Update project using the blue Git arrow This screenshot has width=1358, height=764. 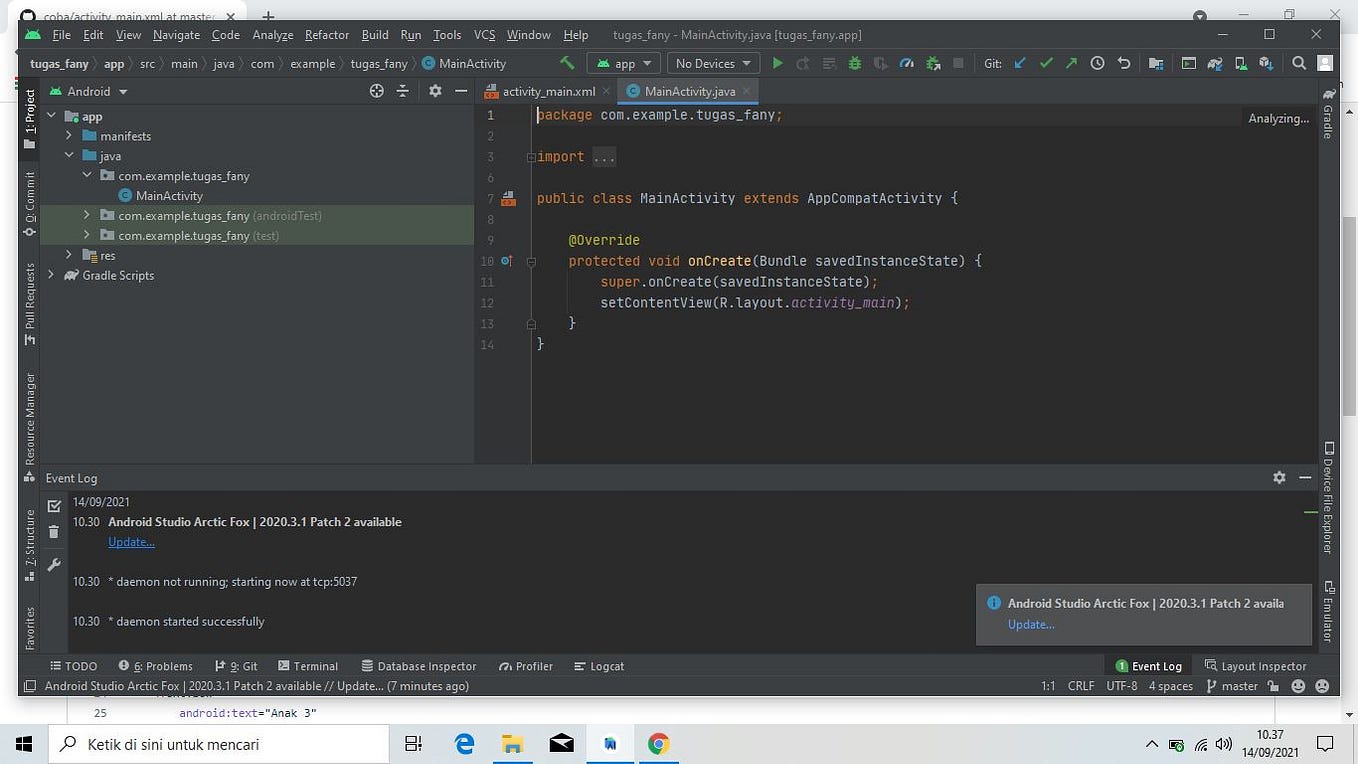tap(1019, 63)
